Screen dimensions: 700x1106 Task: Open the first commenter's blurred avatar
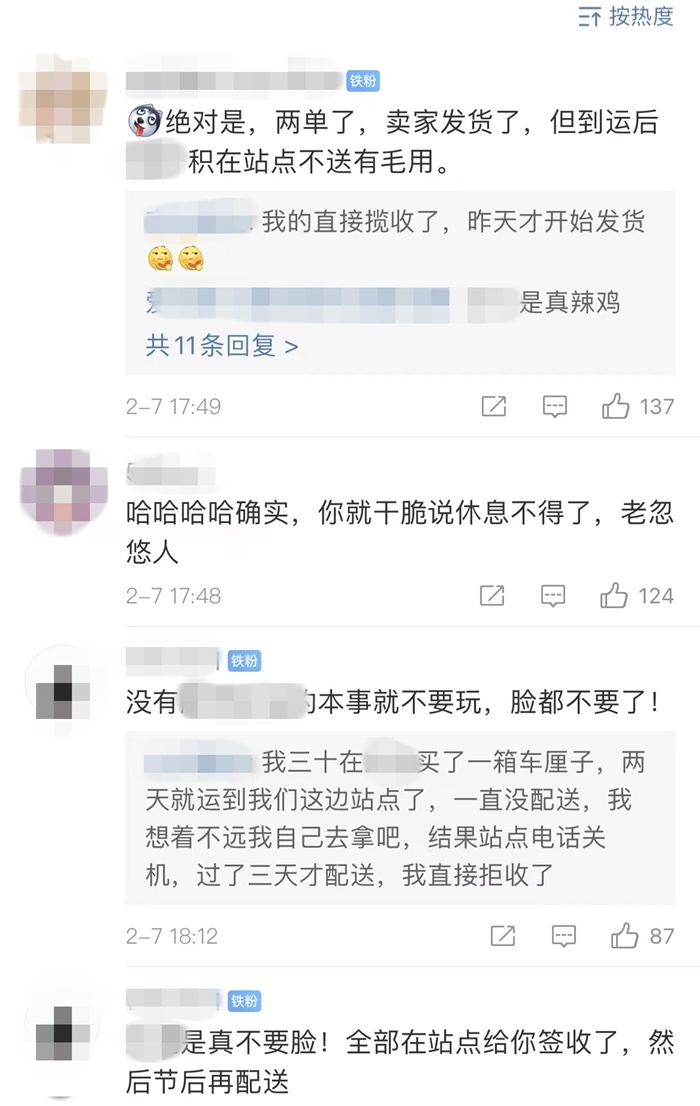[x=63, y=99]
